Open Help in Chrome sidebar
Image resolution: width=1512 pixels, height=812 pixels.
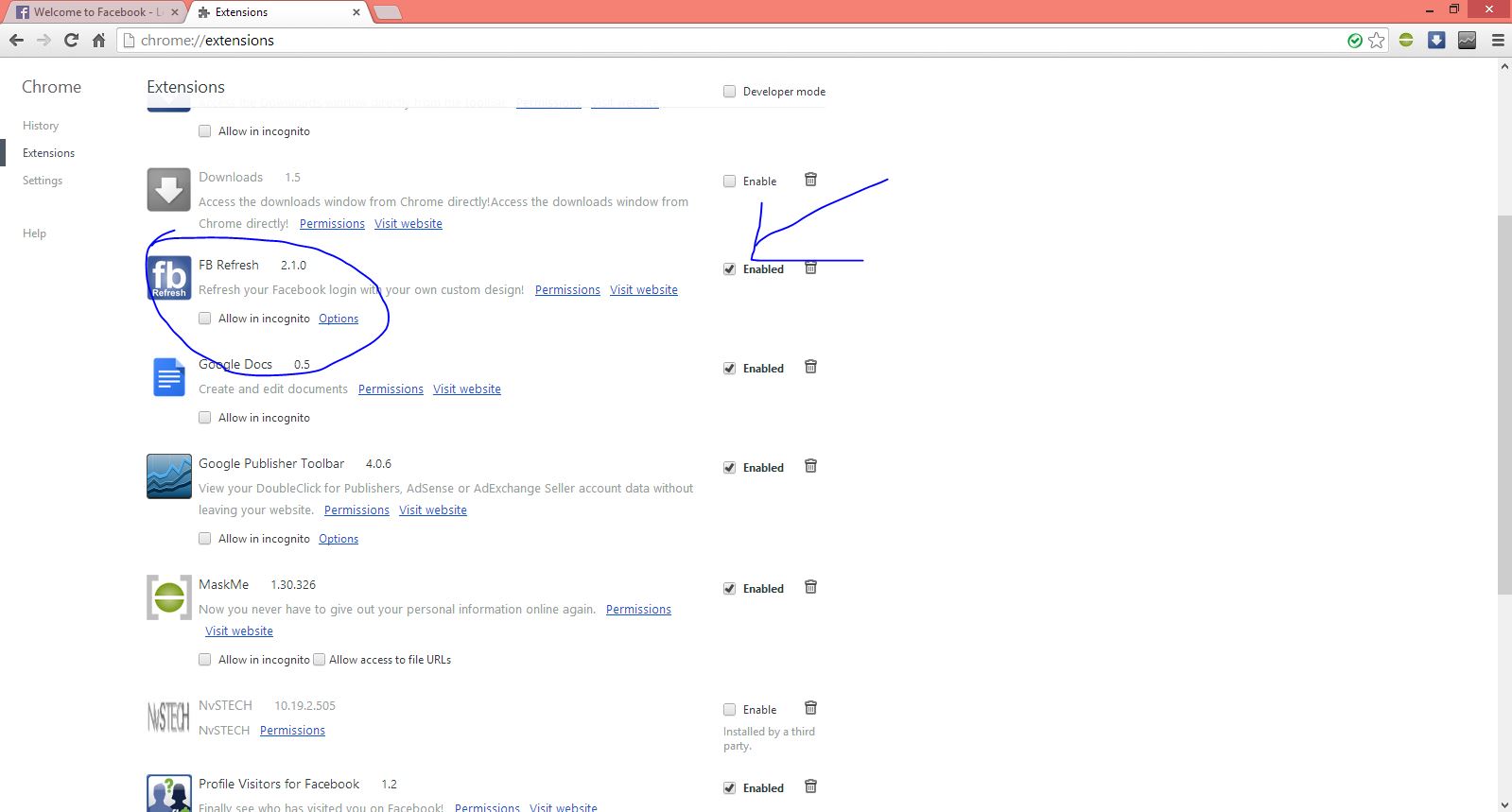click(x=34, y=233)
